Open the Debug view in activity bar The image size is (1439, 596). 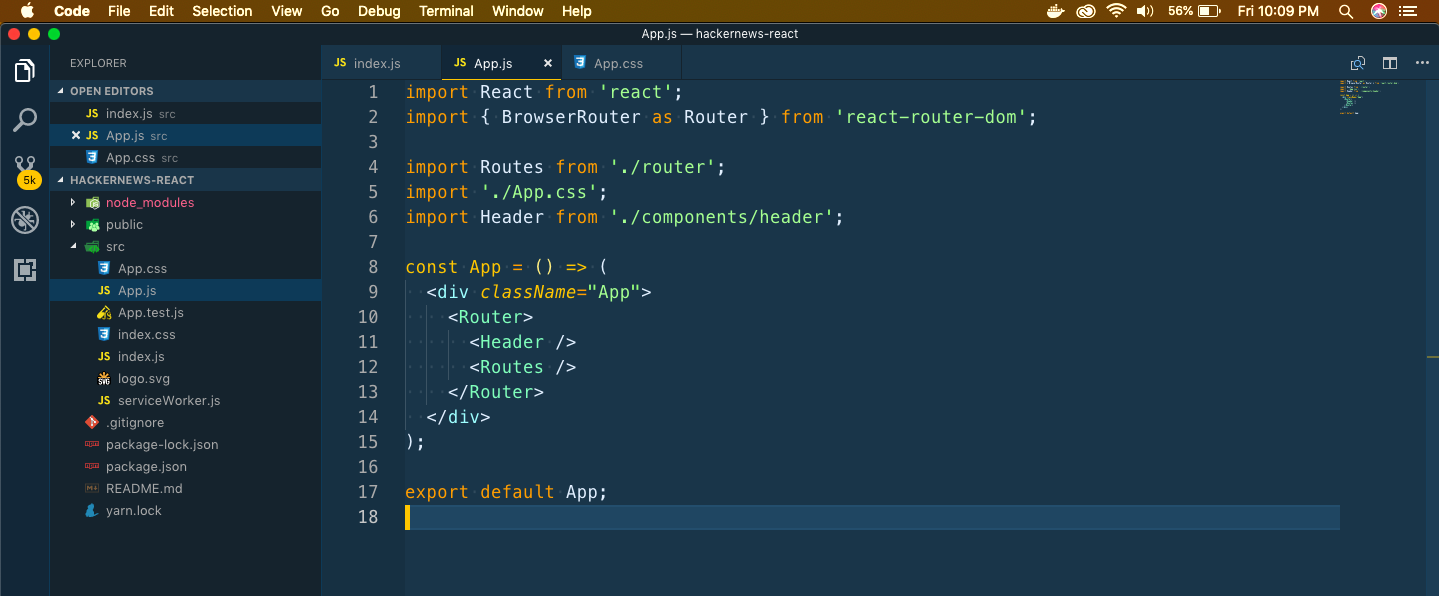click(25, 220)
